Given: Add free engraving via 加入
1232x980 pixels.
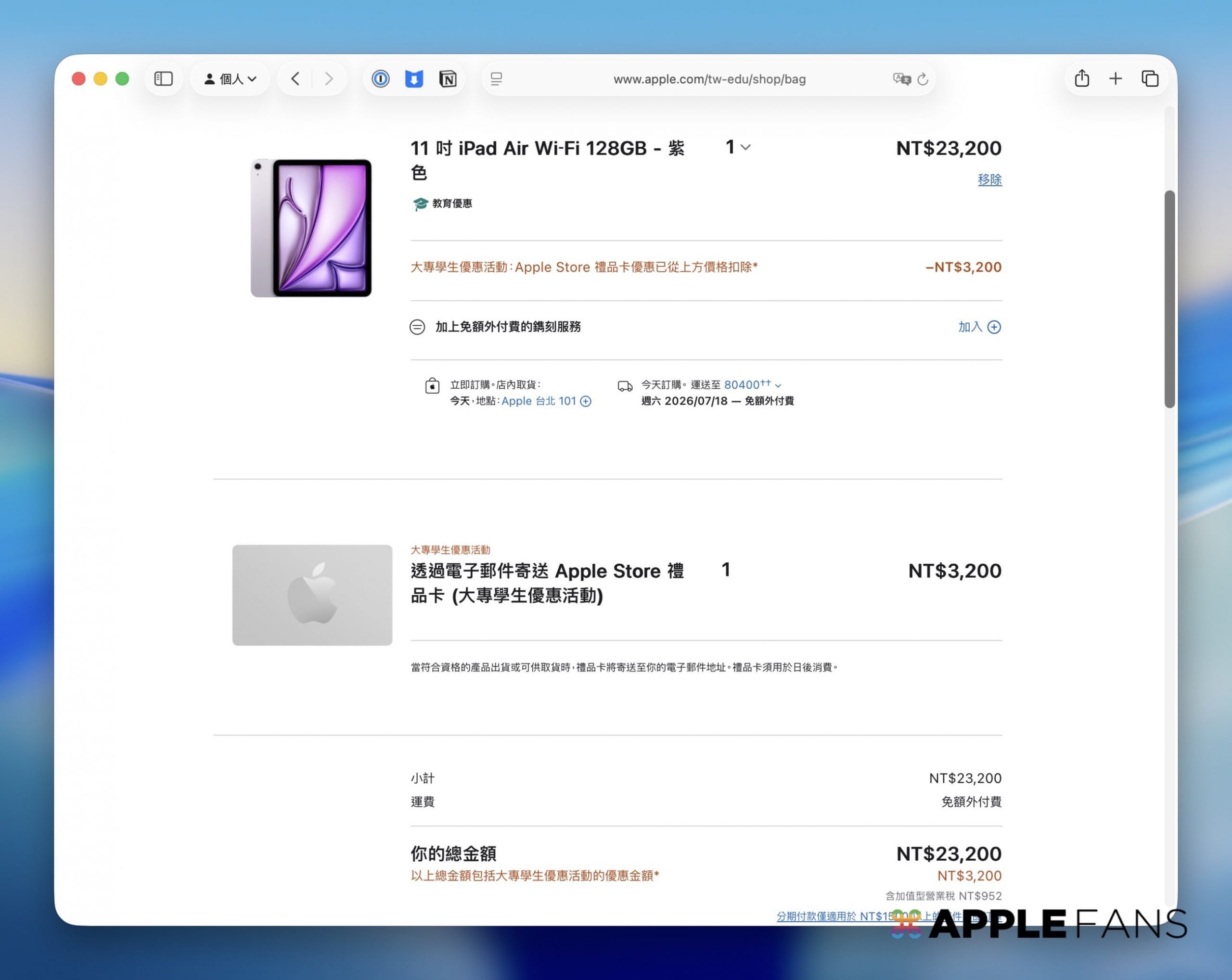Looking at the screenshot, I should pyautogui.click(x=979, y=327).
